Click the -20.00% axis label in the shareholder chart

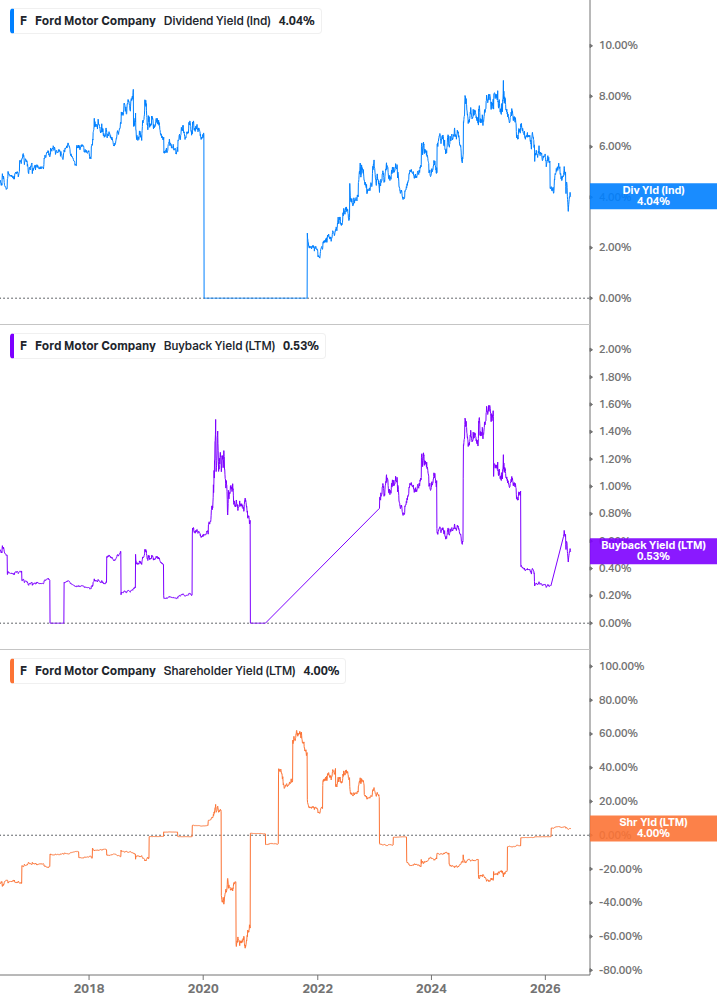[x=620, y=869]
